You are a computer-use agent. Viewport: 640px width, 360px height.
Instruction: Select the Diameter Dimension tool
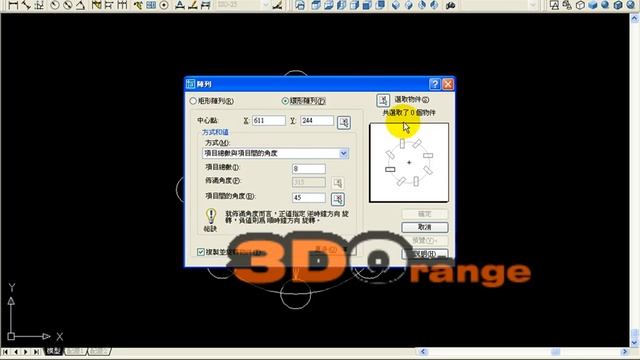pyautogui.click(x=67, y=5)
